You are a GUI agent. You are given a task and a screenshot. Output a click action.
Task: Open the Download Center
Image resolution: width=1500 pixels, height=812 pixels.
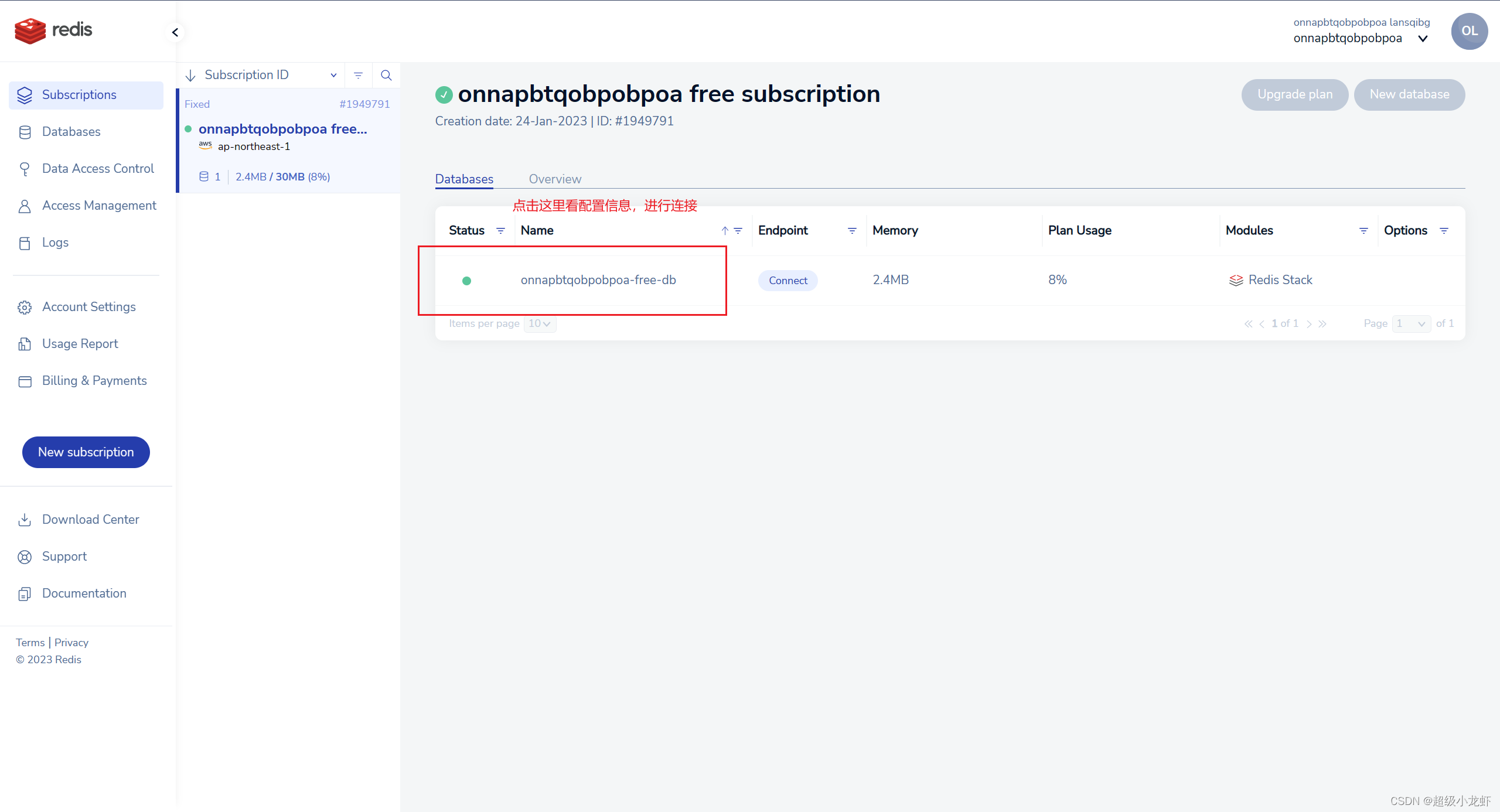(x=91, y=520)
